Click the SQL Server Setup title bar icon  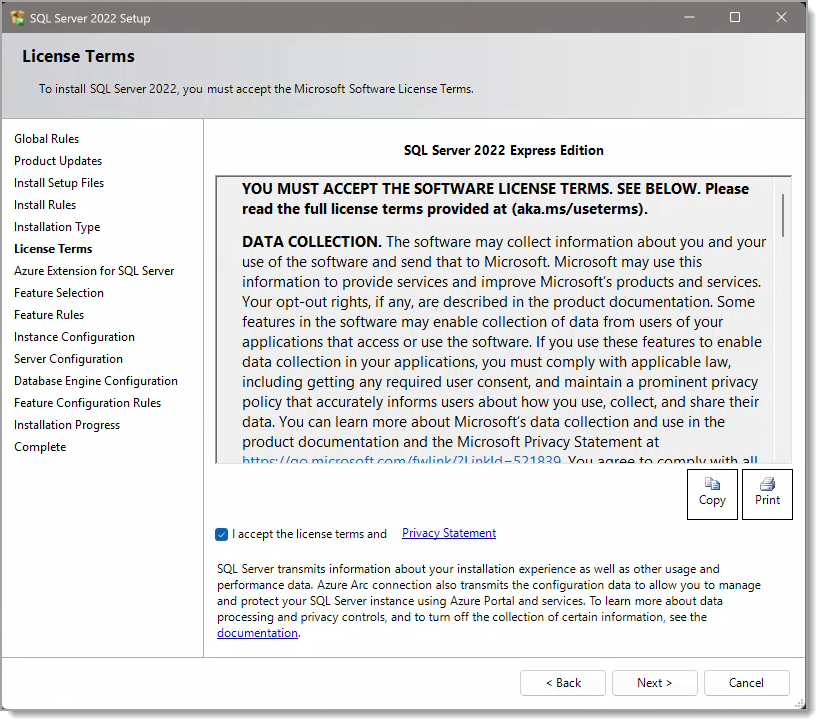click(17, 18)
